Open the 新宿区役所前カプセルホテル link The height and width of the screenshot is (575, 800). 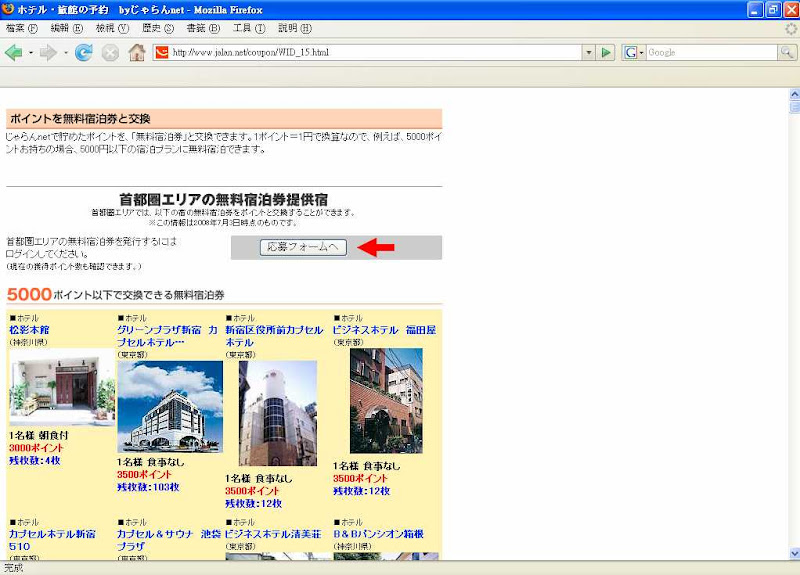(x=274, y=336)
